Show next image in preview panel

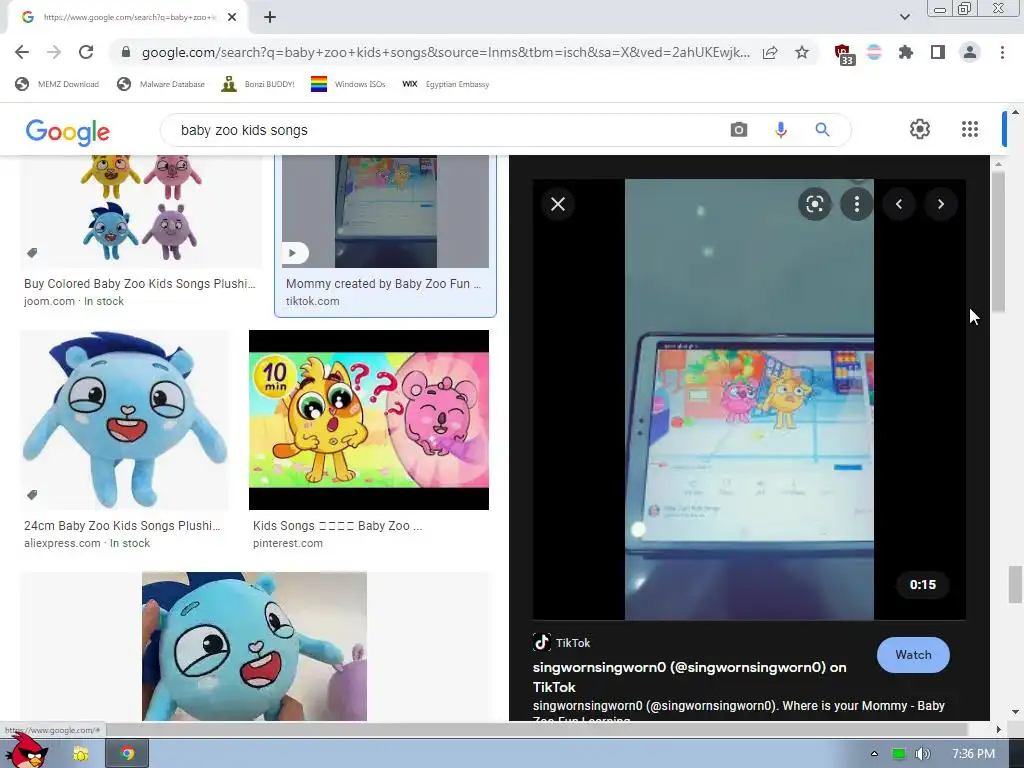940,204
